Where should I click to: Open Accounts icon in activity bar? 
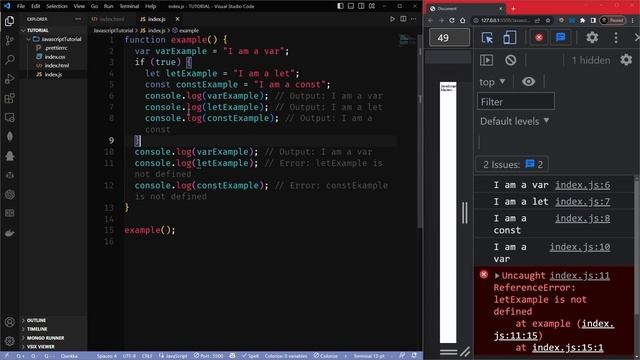(9, 322)
